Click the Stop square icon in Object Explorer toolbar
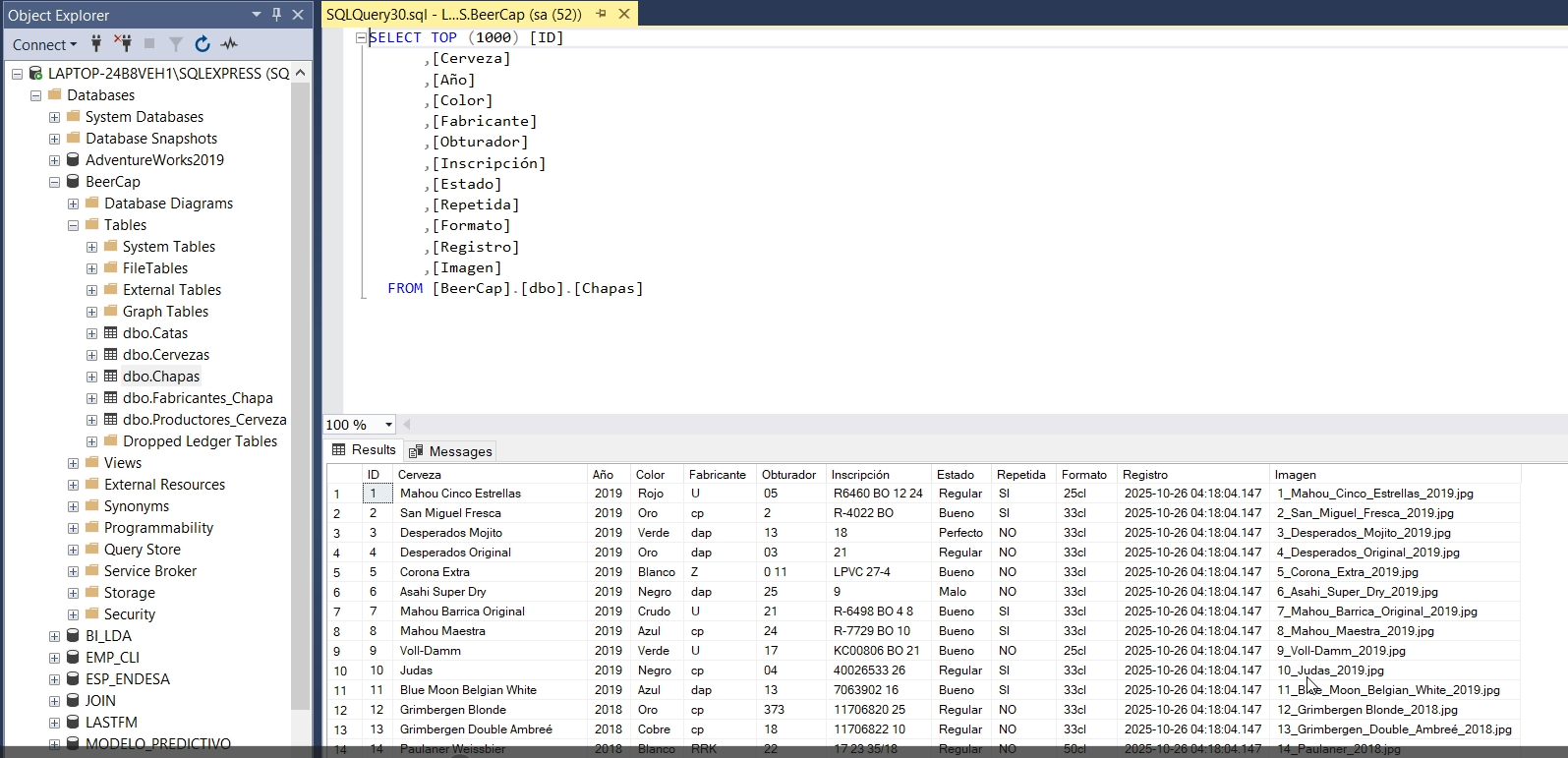Screen dimensions: 1568x758 point(149,43)
